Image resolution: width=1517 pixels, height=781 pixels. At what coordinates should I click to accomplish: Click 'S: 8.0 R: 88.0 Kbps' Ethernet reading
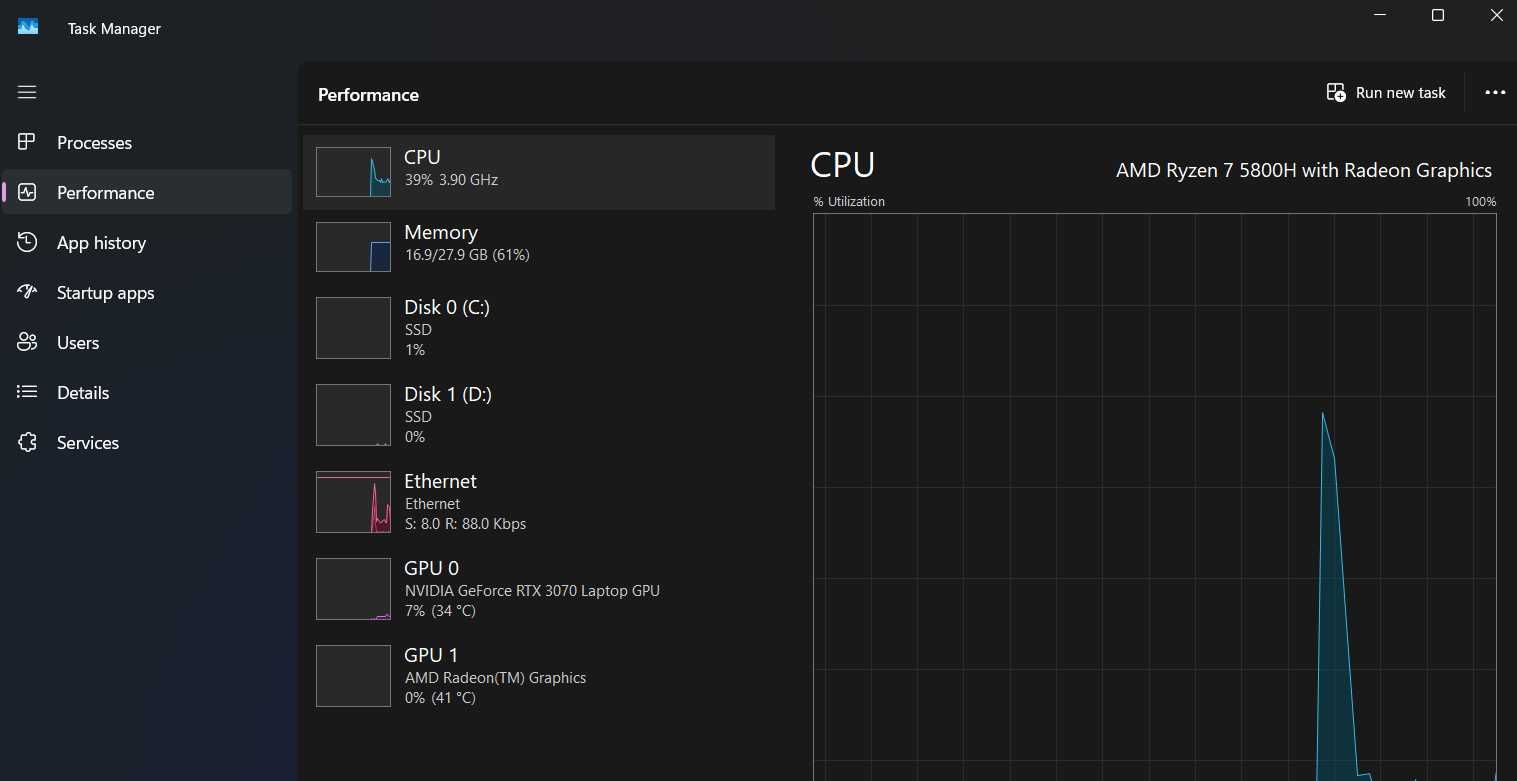(465, 524)
